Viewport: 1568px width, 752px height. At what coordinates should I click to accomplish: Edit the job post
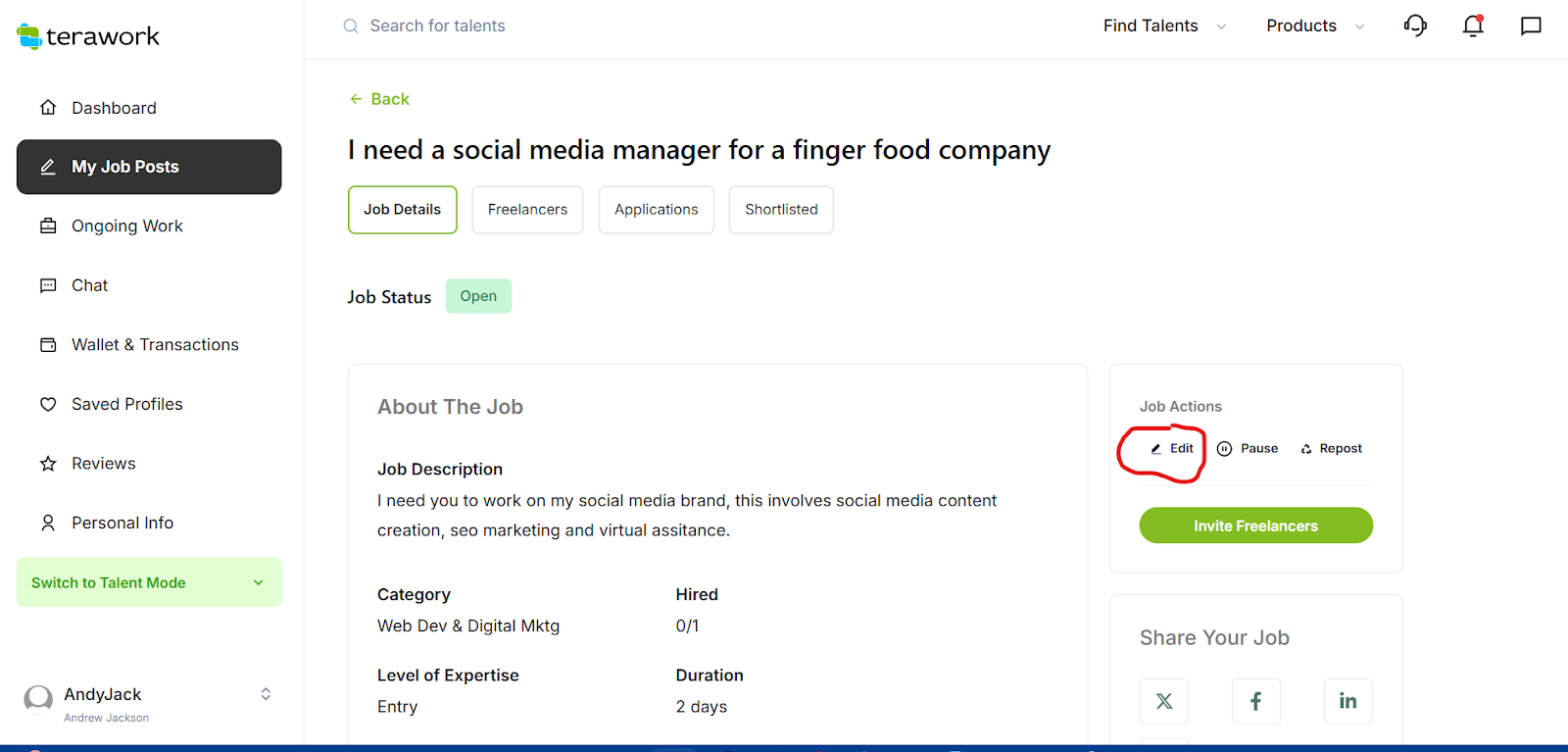1172,448
